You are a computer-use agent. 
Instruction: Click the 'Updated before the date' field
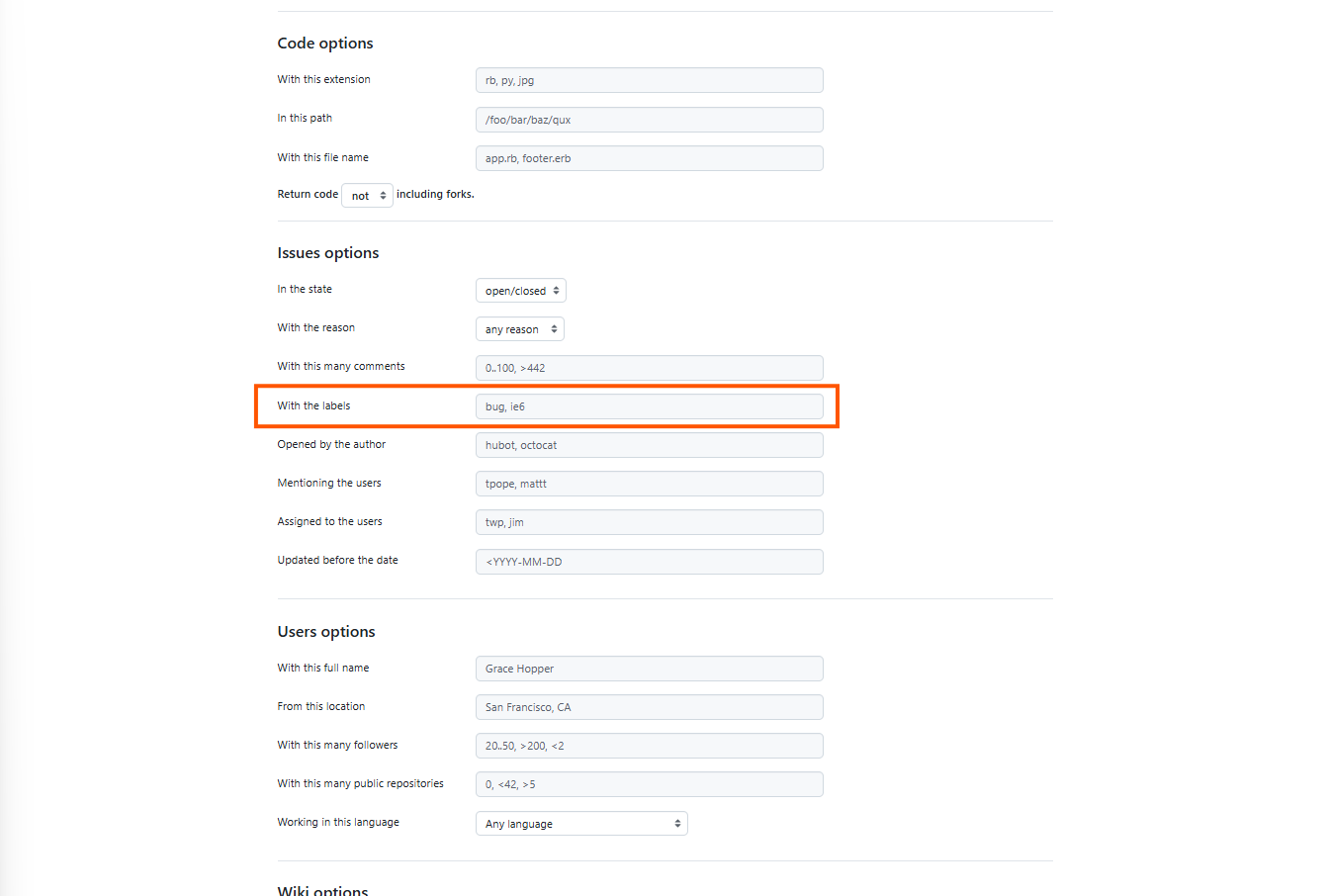649,562
